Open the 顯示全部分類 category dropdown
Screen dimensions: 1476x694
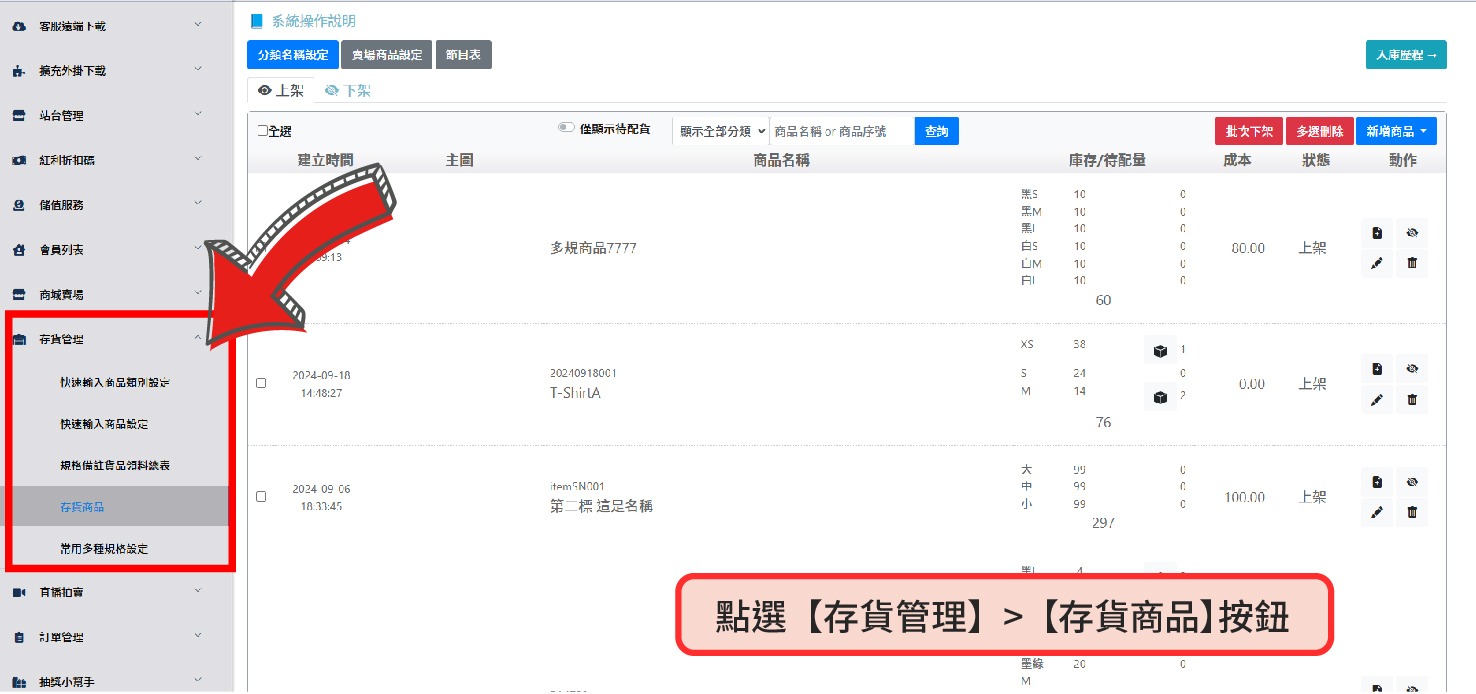pyautogui.click(x=720, y=131)
